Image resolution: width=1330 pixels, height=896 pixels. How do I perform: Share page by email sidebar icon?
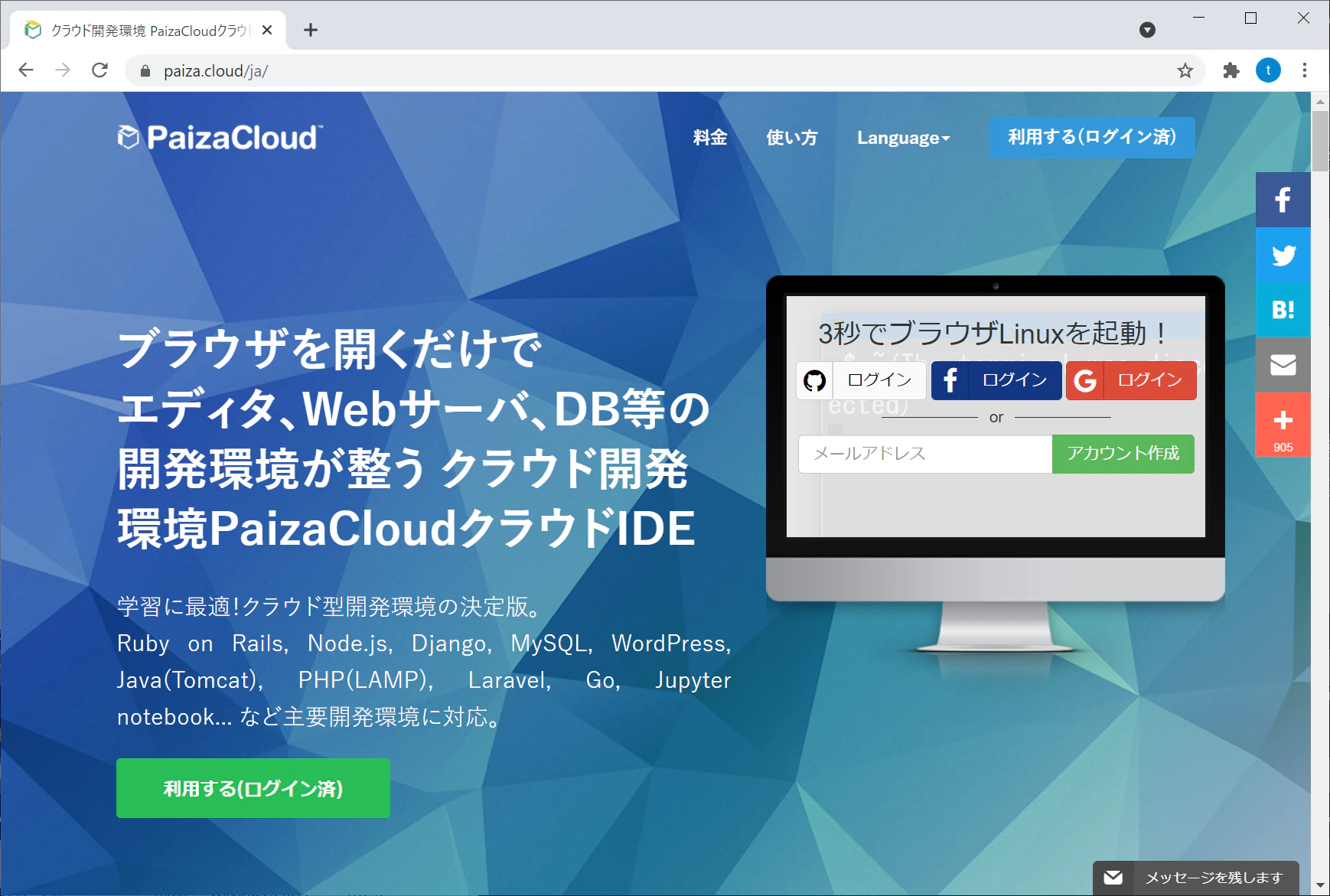(x=1283, y=365)
